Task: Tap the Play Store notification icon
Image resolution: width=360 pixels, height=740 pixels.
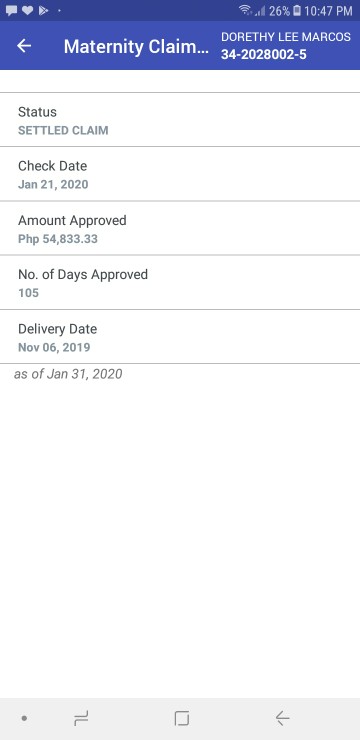Action: click(x=43, y=10)
